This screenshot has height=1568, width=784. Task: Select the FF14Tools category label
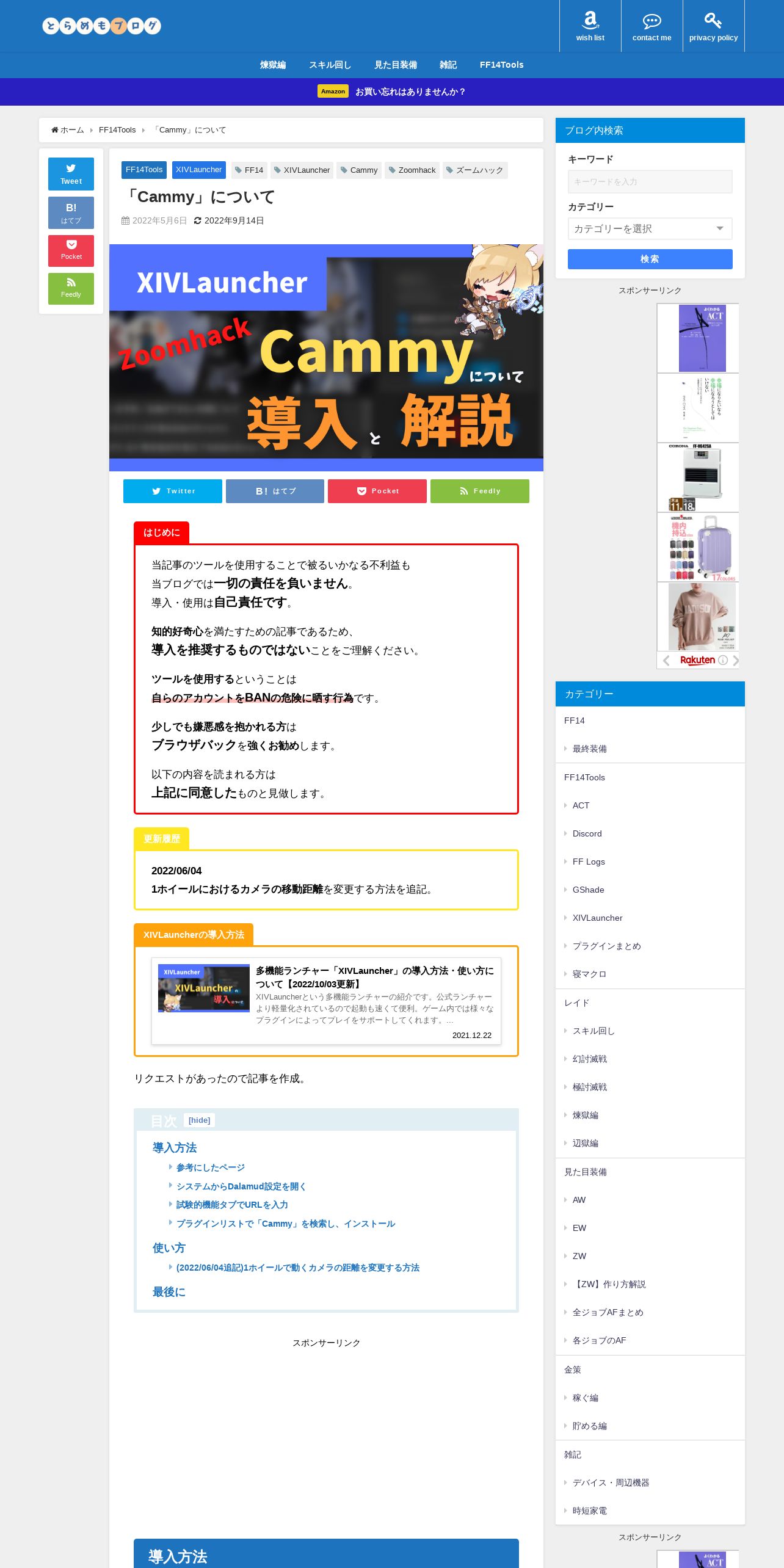(x=144, y=170)
